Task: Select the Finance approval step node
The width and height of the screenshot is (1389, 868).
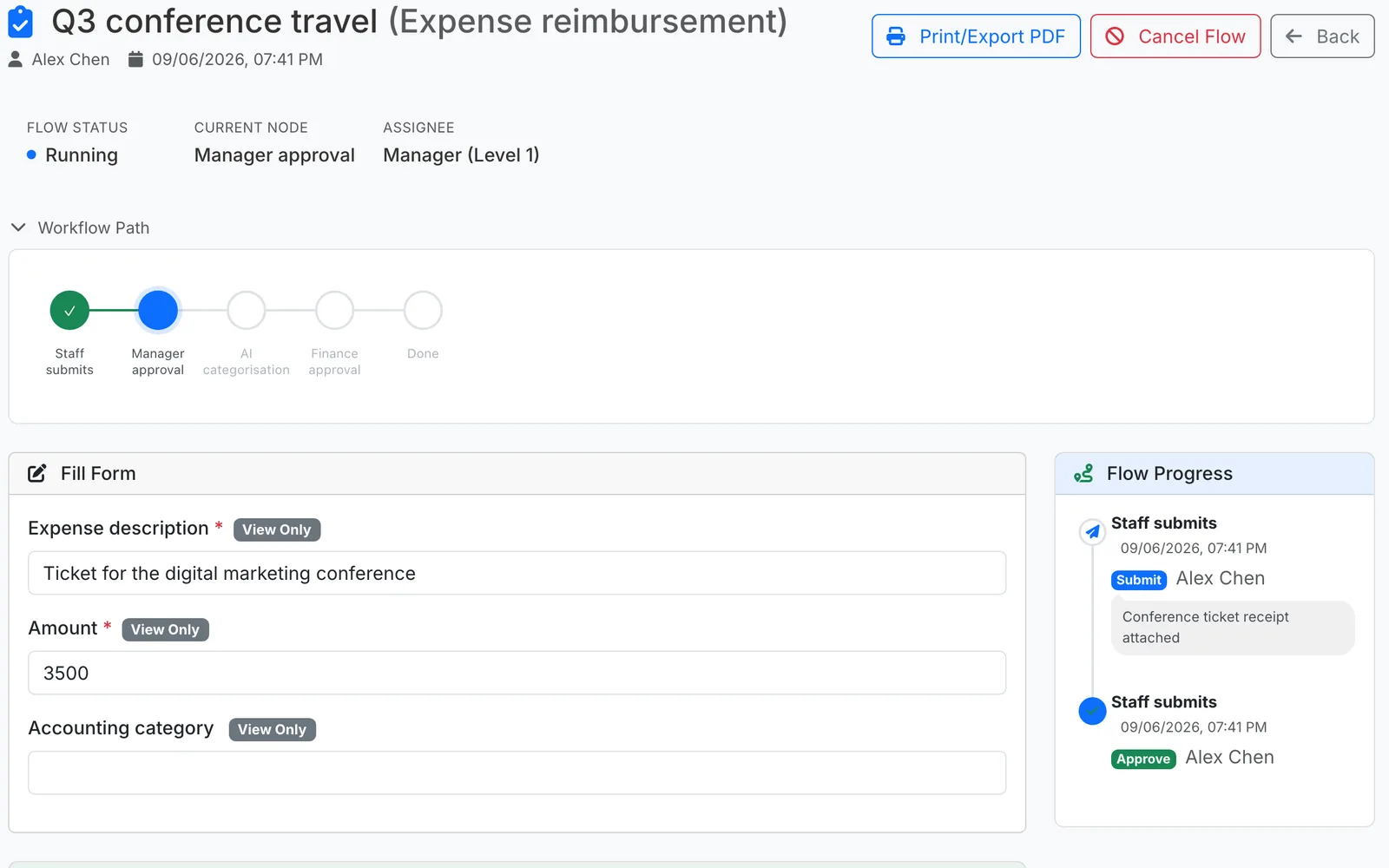Action: pyautogui.click(x=335, y=310)
